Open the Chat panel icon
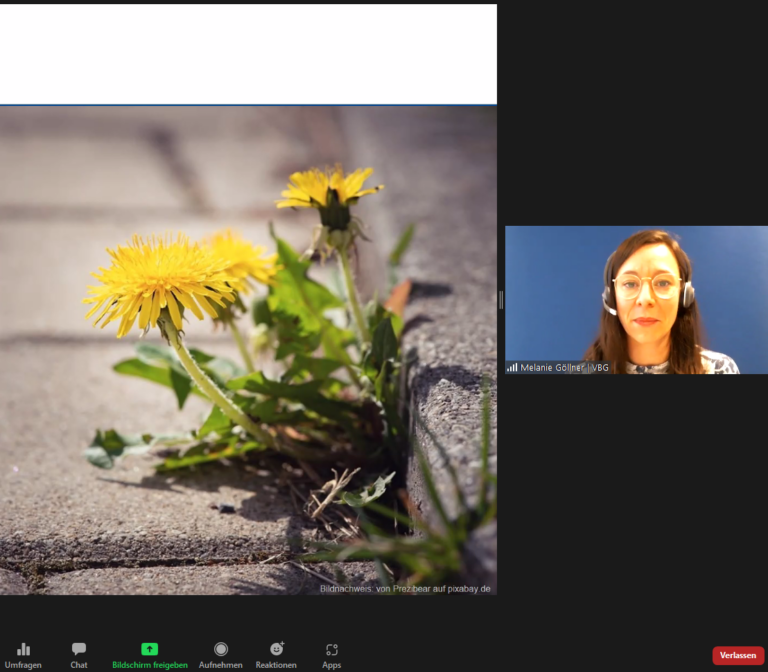This screenshot has height=672, width=768. click(x=79, y=649)
